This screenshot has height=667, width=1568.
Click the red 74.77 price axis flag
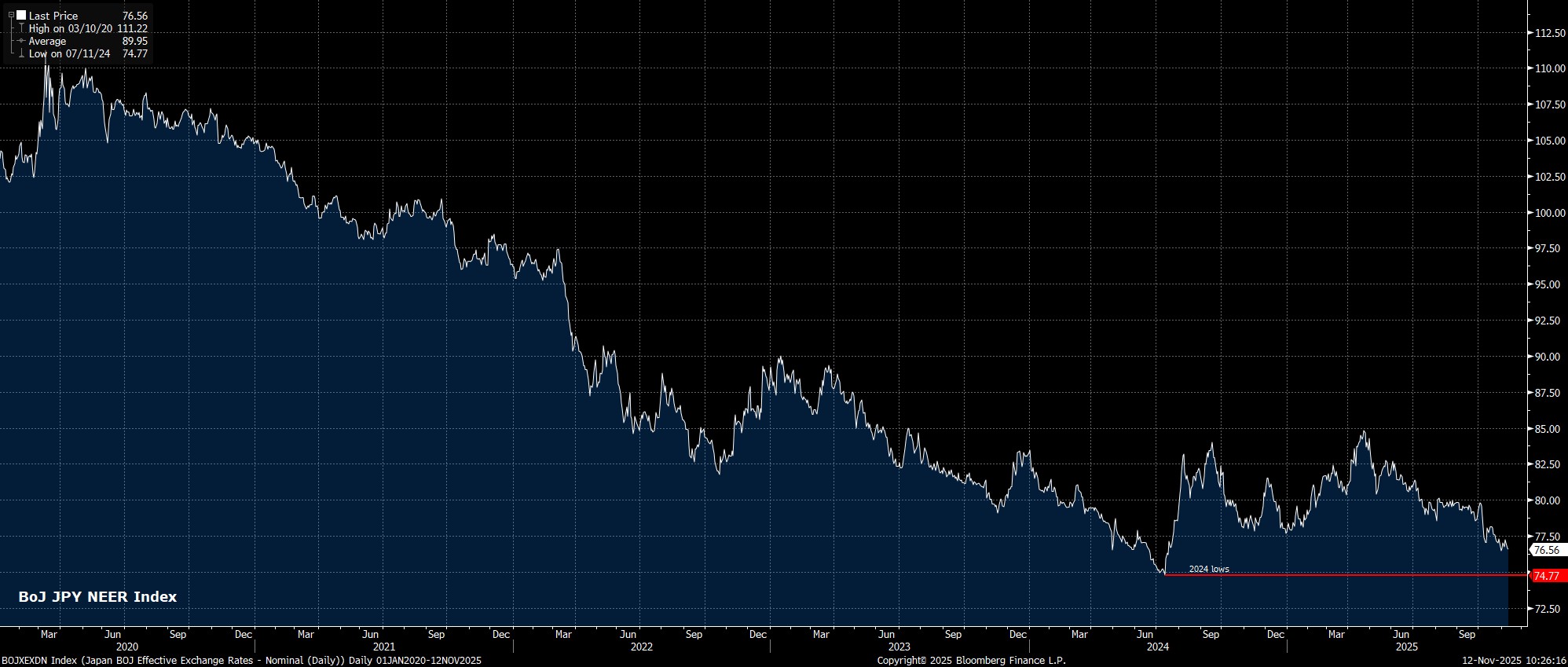tap(1547, 576)
